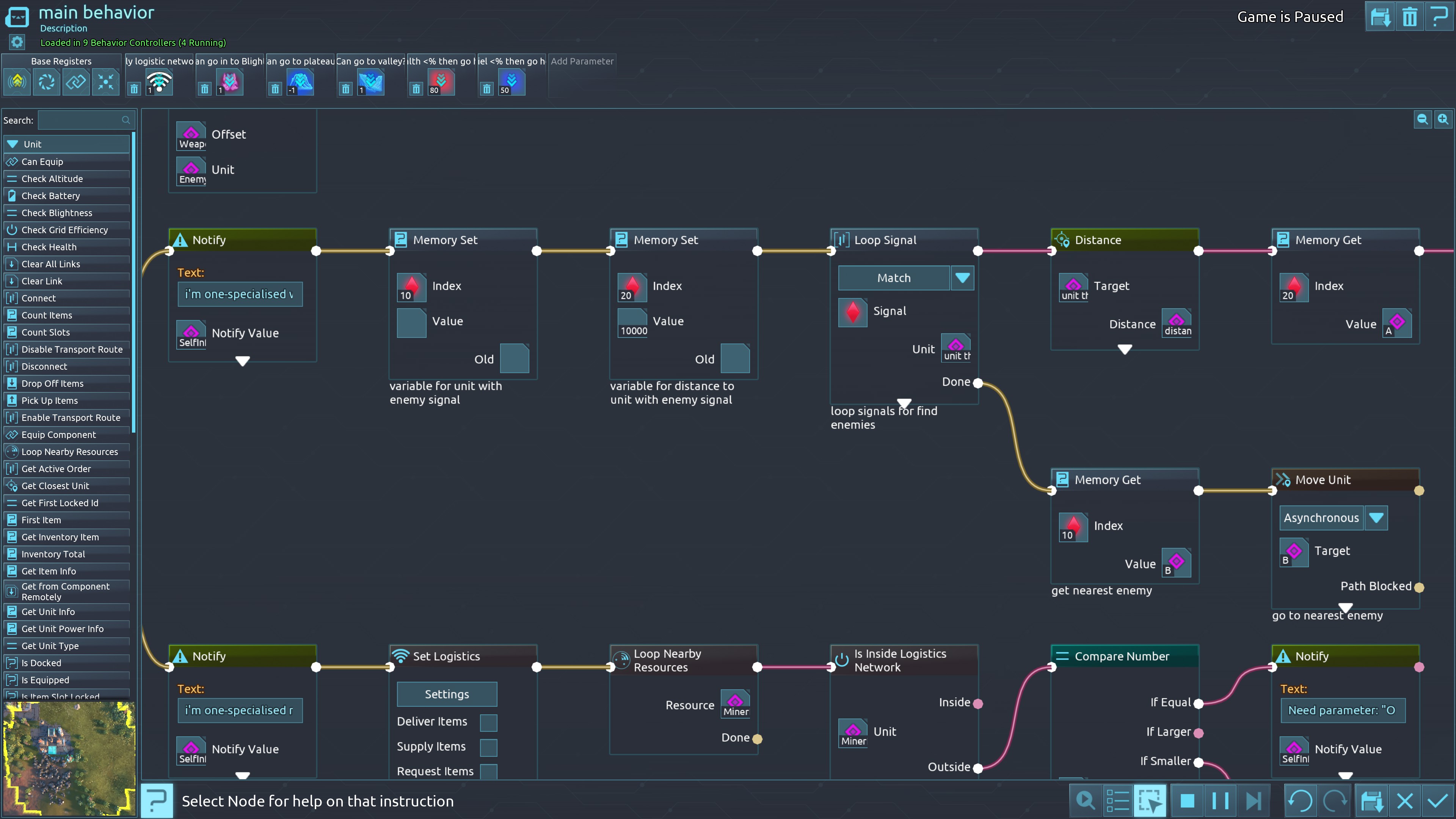Click the Settings button in Set Logistics
Viewport: 1456px width, 819px height.
point(447,694)
